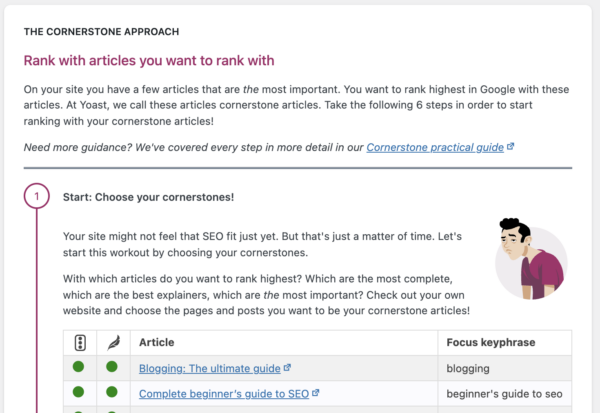Click the step 1 circle number
Image resolution: width=600 pixels, height=413 pixels.
point(37,197)
